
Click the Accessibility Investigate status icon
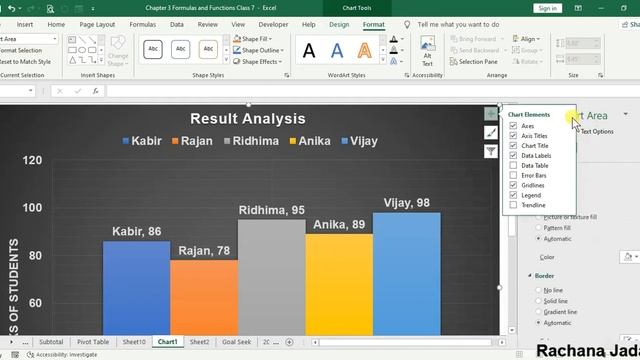click(x=30, y=355)
